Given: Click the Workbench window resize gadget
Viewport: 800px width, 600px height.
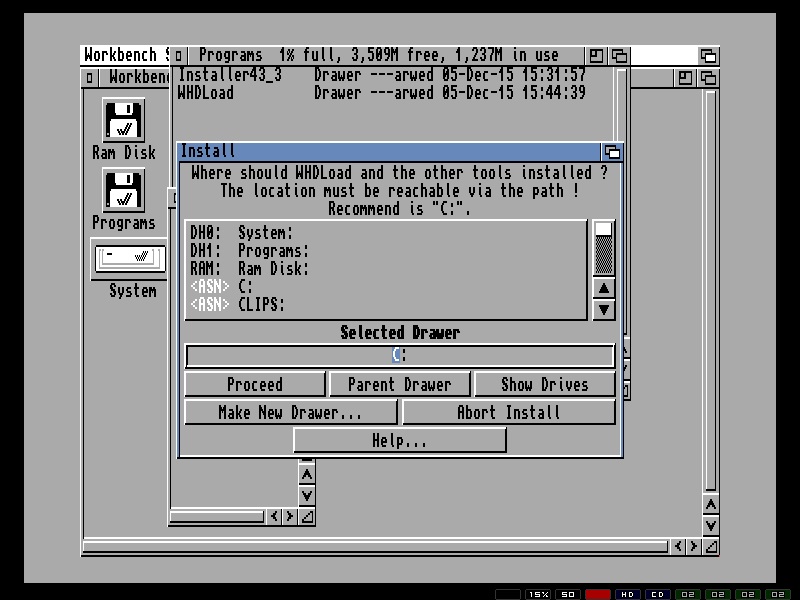Looking at the screenshot, I should [711, 546].
